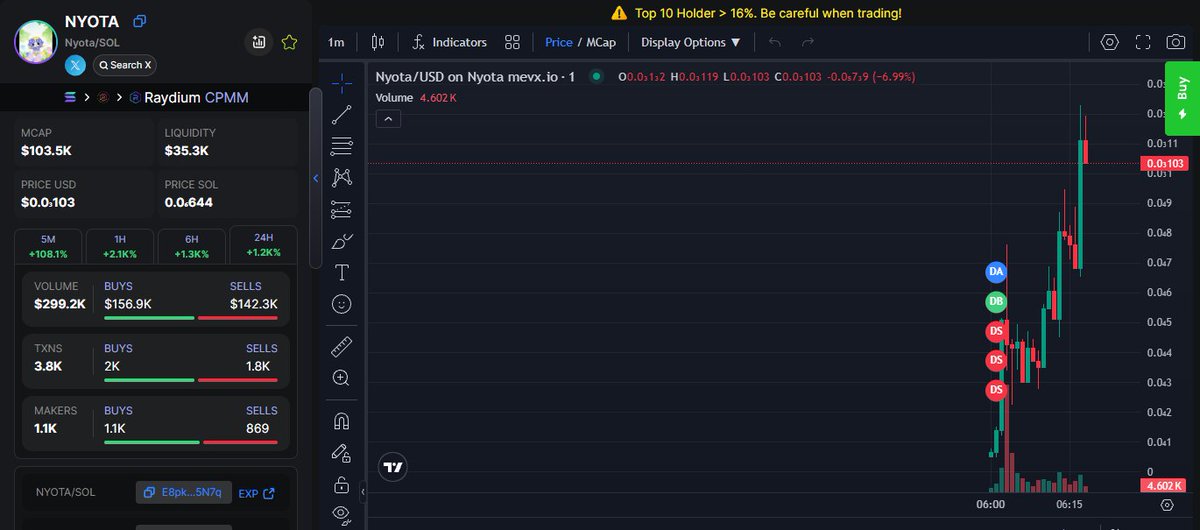Click the Search X button
This screenshot has width=1200, height=530.
125,65
